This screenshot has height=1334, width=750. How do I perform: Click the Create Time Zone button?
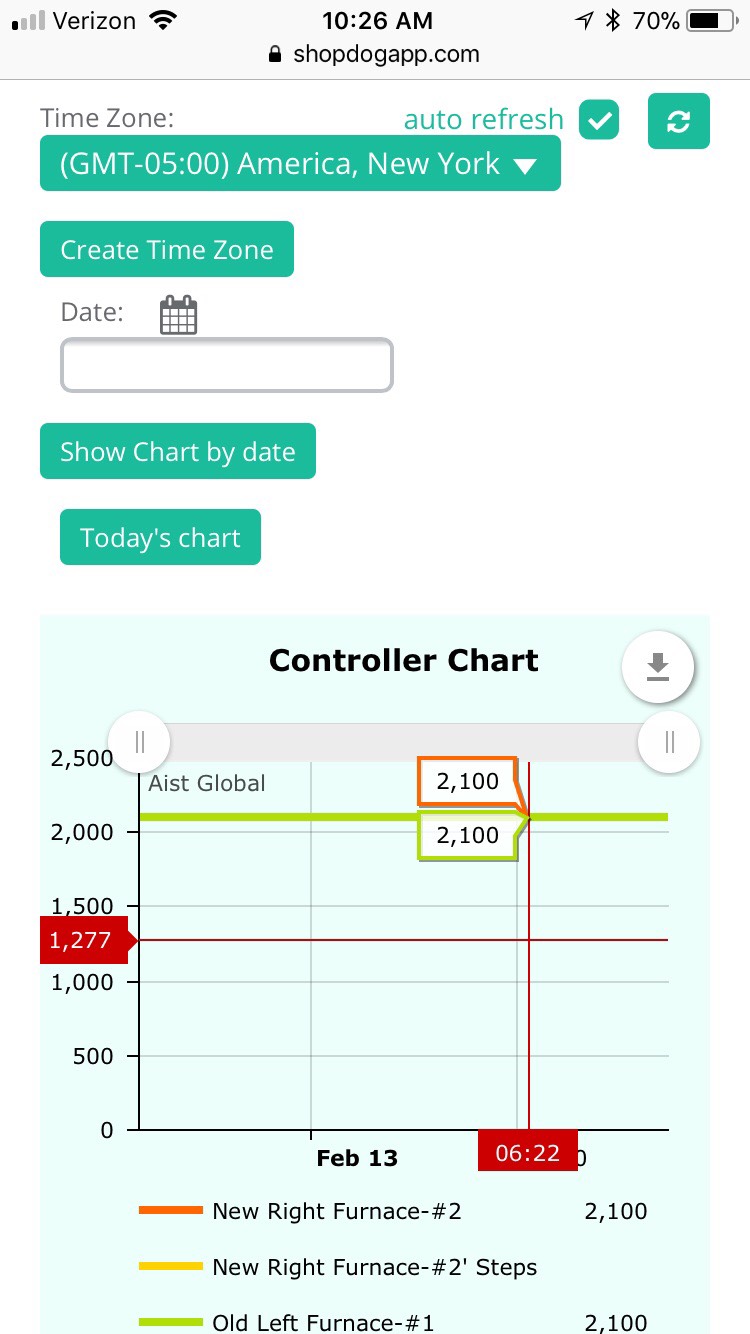pos(167,249)
